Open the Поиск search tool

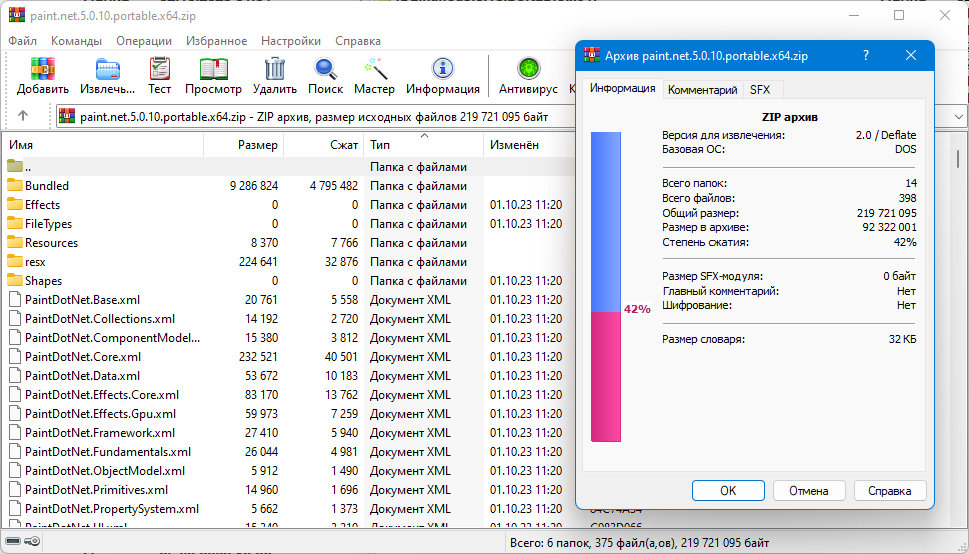click(x=325, y=69)
